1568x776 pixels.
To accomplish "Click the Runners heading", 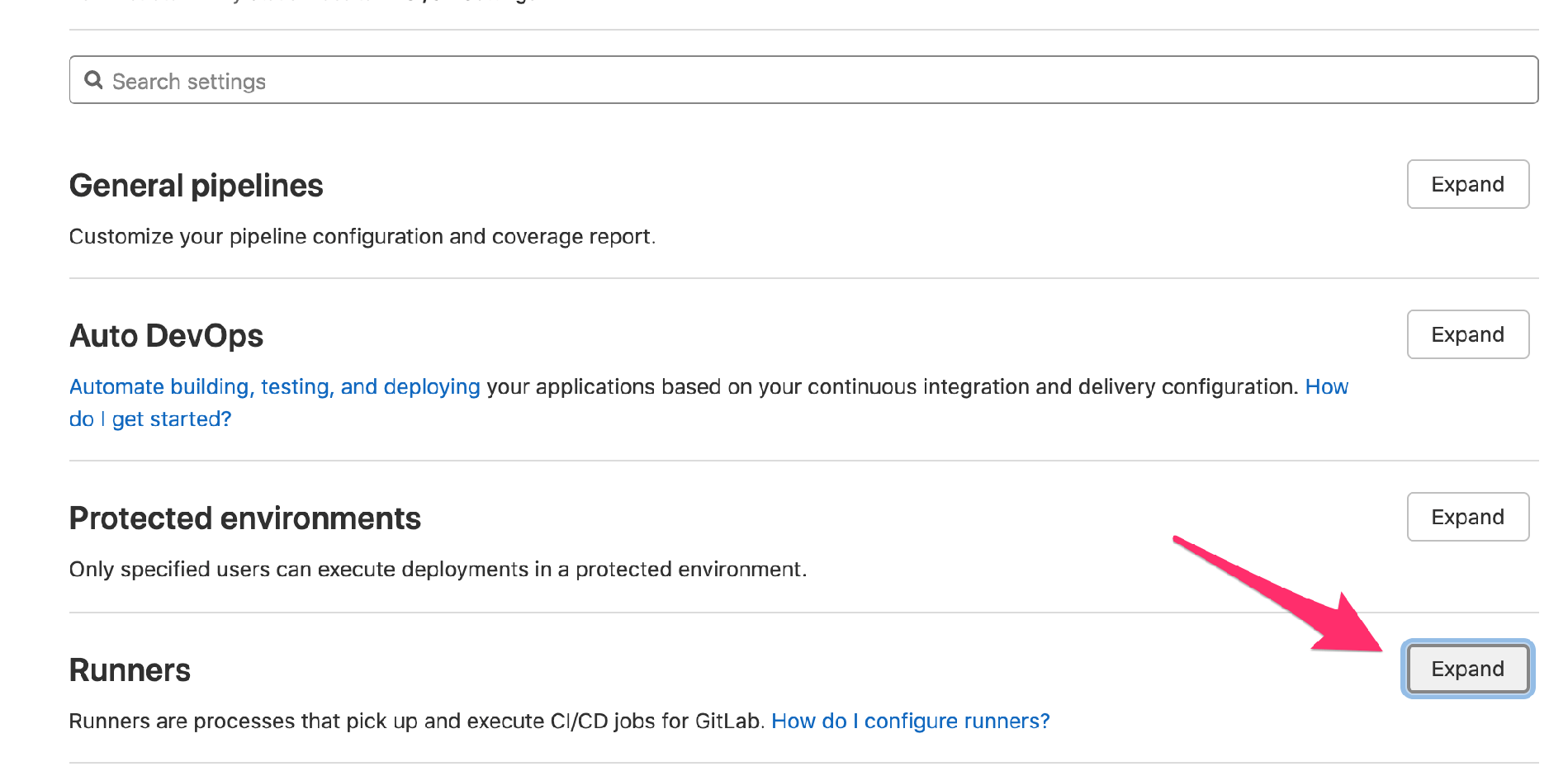I will pos(130,670).
